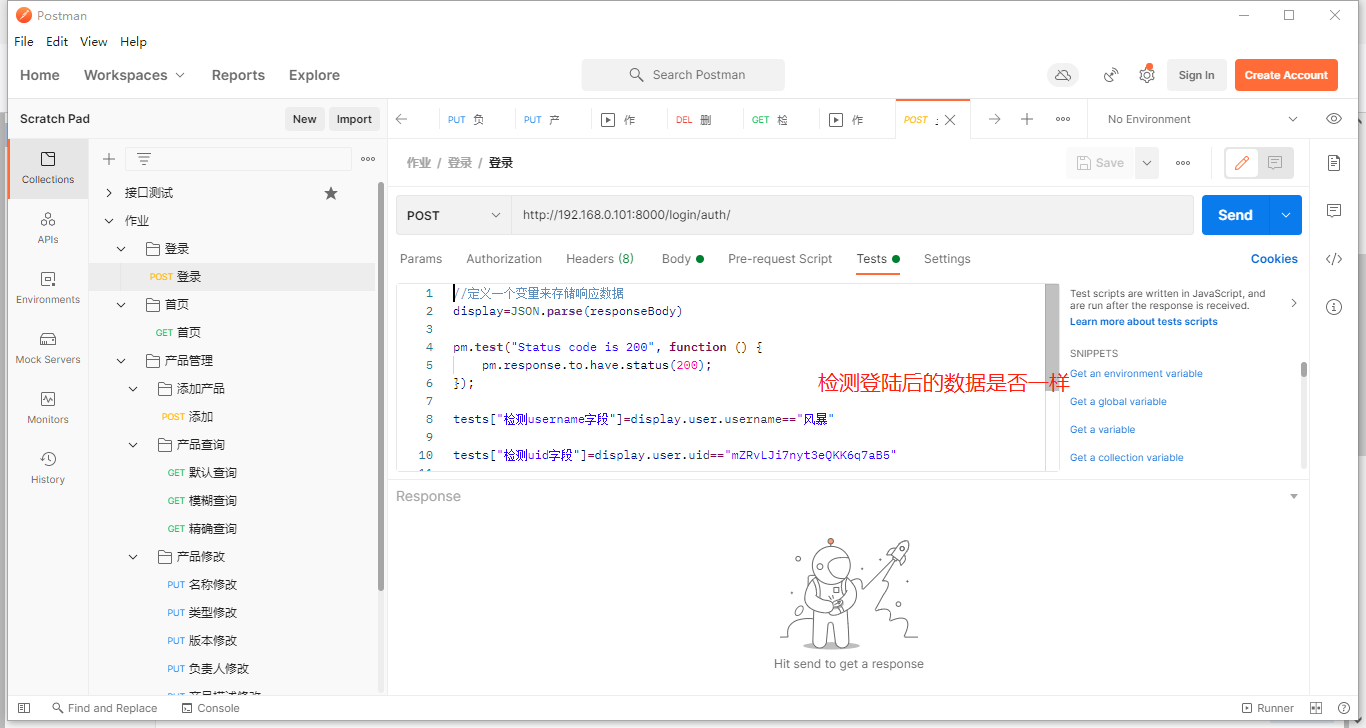Viewport: 1366px width, 728px height.
Task: Collapse the 产品查询 folder
Action: (133, 445)
